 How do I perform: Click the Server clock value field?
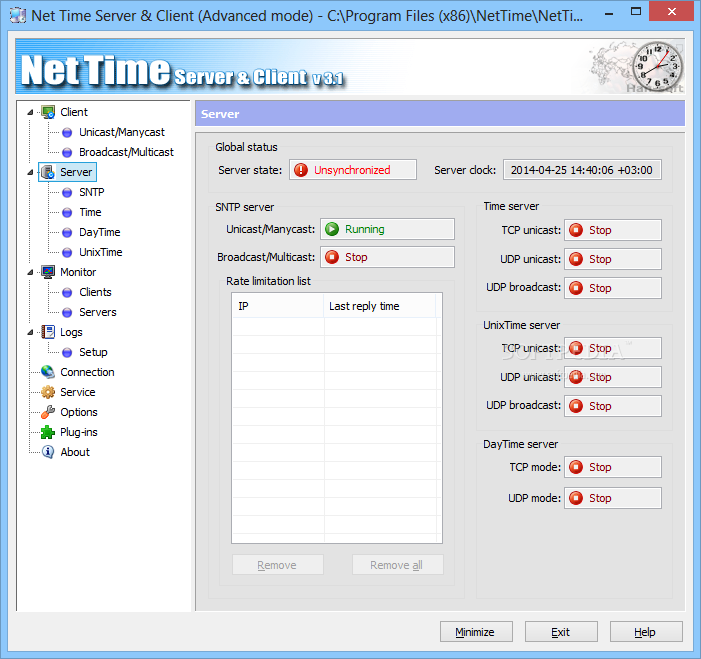coord(582,170)
